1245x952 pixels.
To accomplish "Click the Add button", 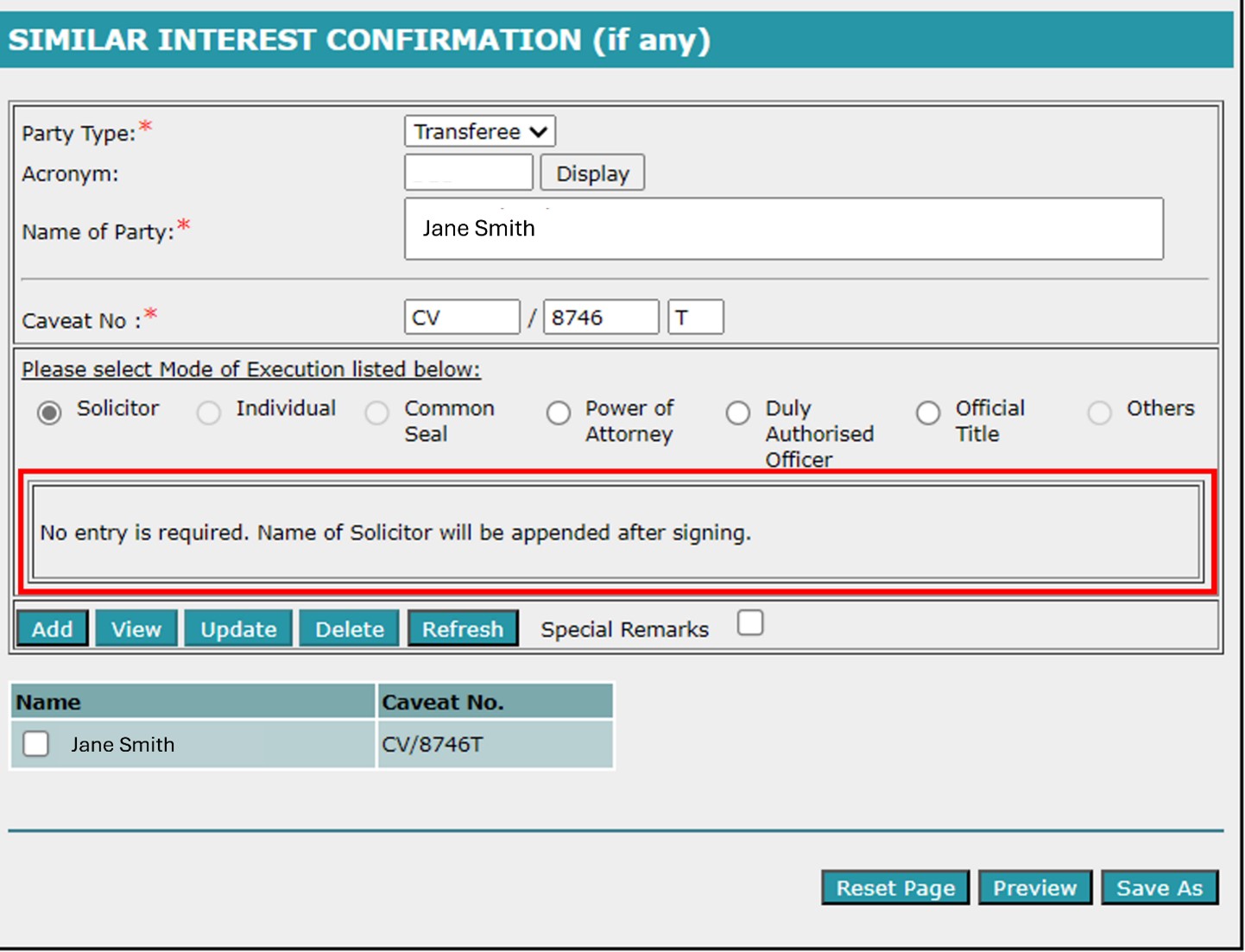I will [x=53, y=629].
